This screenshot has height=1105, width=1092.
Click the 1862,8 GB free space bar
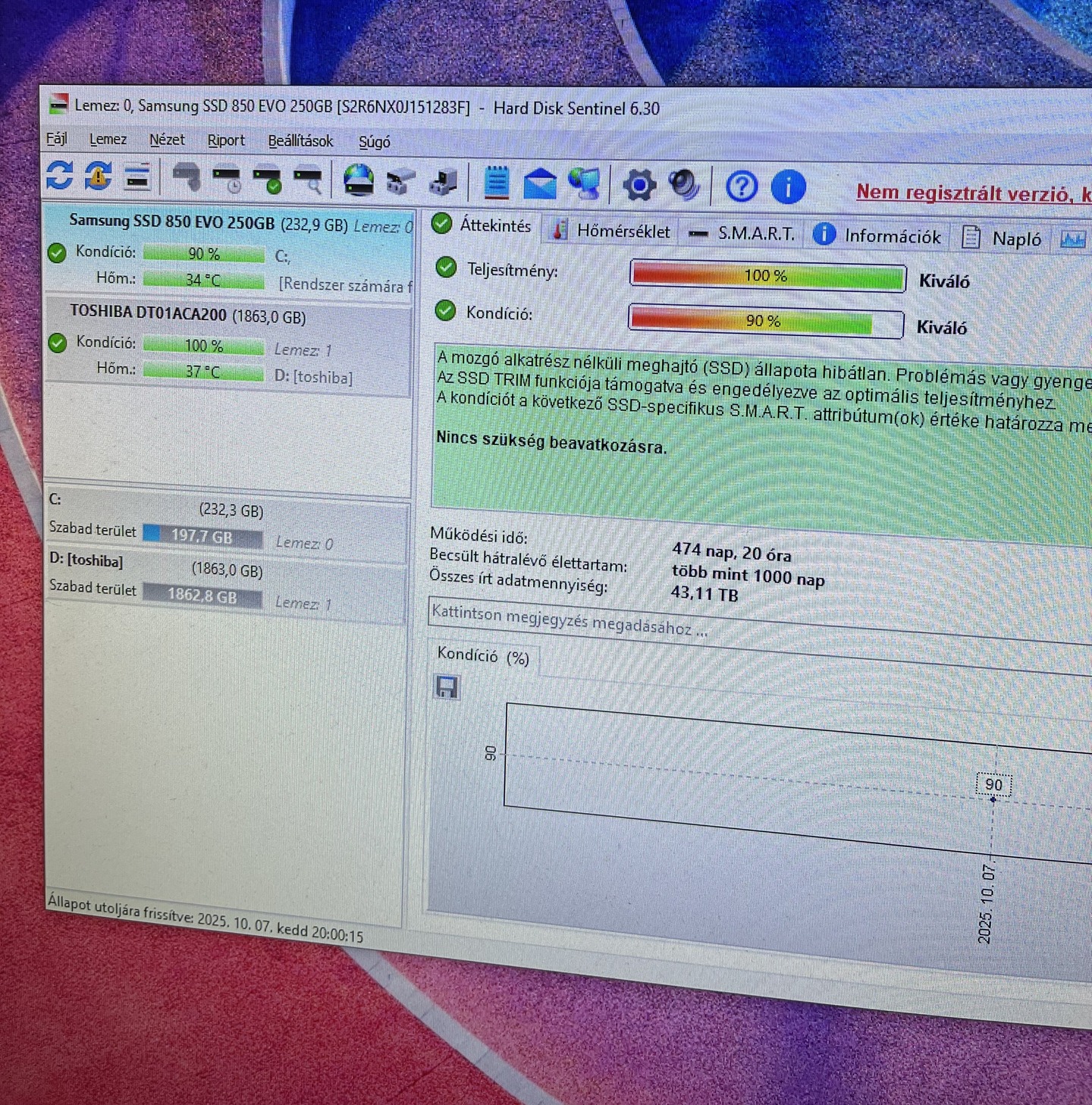[202, 595]
